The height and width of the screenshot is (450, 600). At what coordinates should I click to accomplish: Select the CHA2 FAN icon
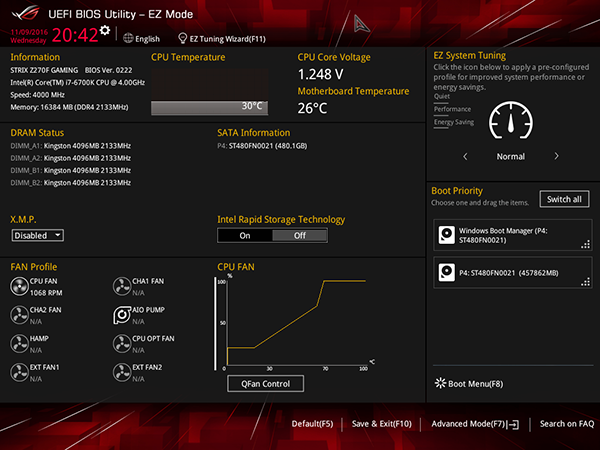(x=19, y=315)
